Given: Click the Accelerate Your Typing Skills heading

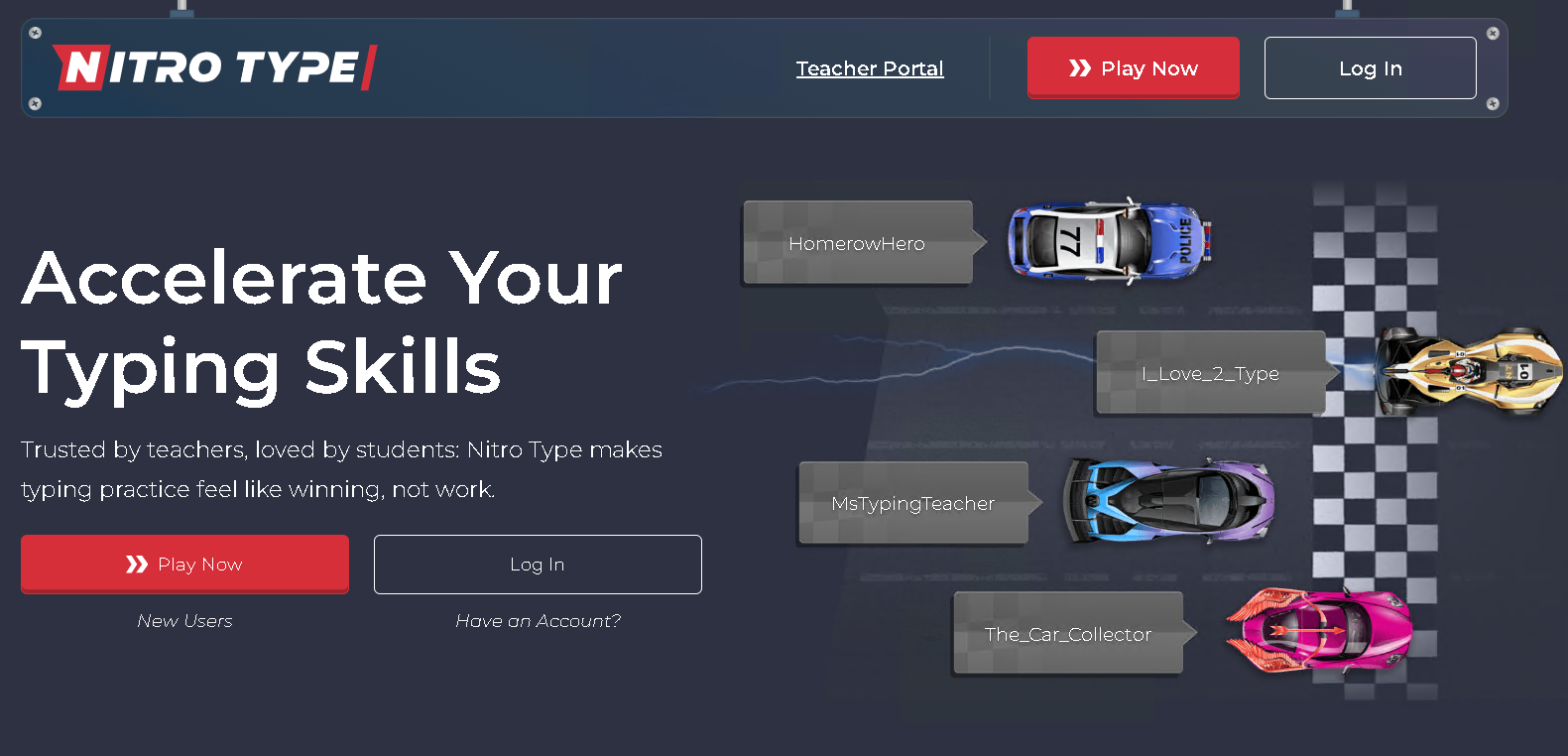Looking at the screenshot, I should tap(321, 322).
